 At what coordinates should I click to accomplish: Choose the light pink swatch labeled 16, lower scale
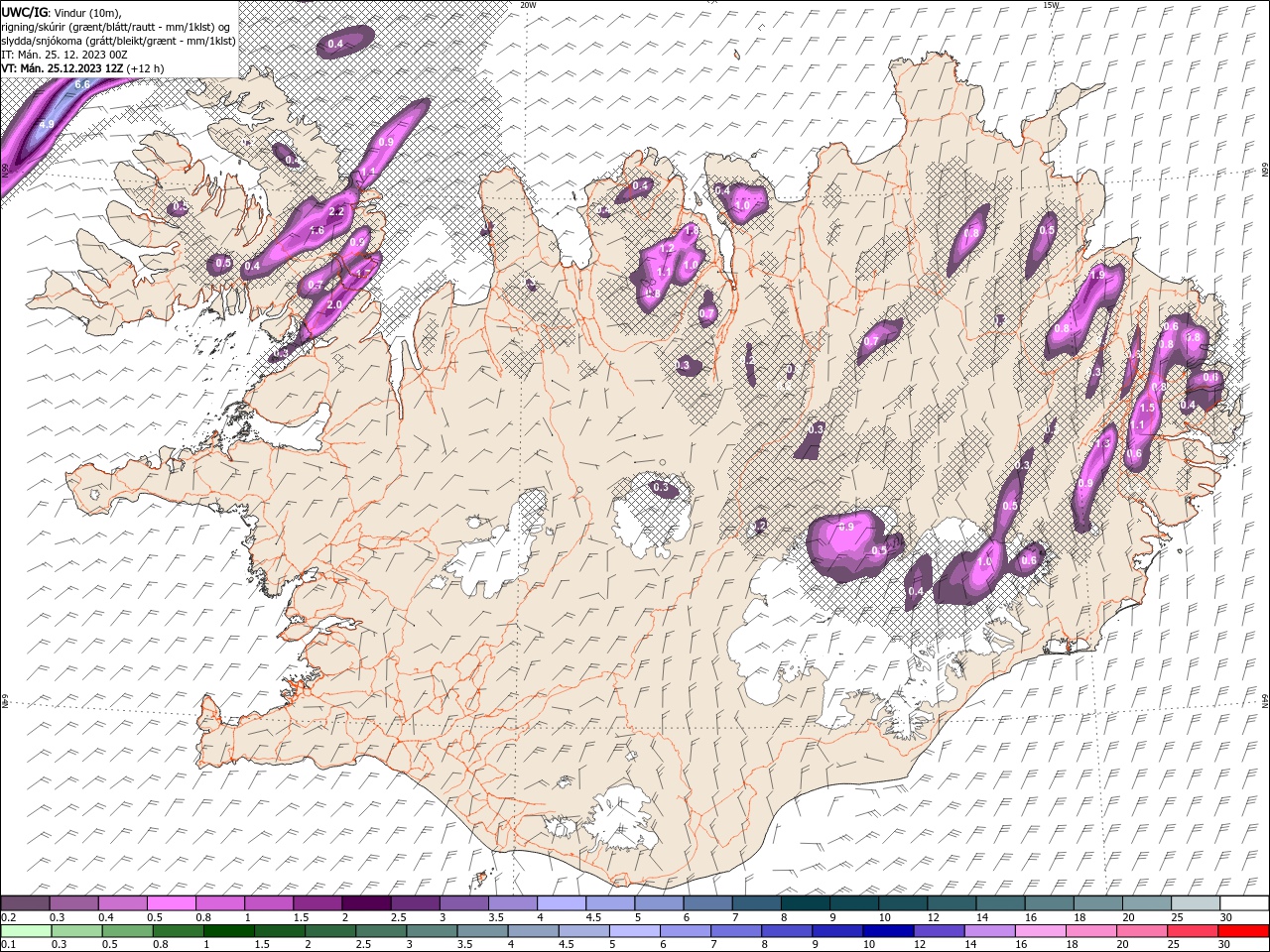[x=1040, y=931]
